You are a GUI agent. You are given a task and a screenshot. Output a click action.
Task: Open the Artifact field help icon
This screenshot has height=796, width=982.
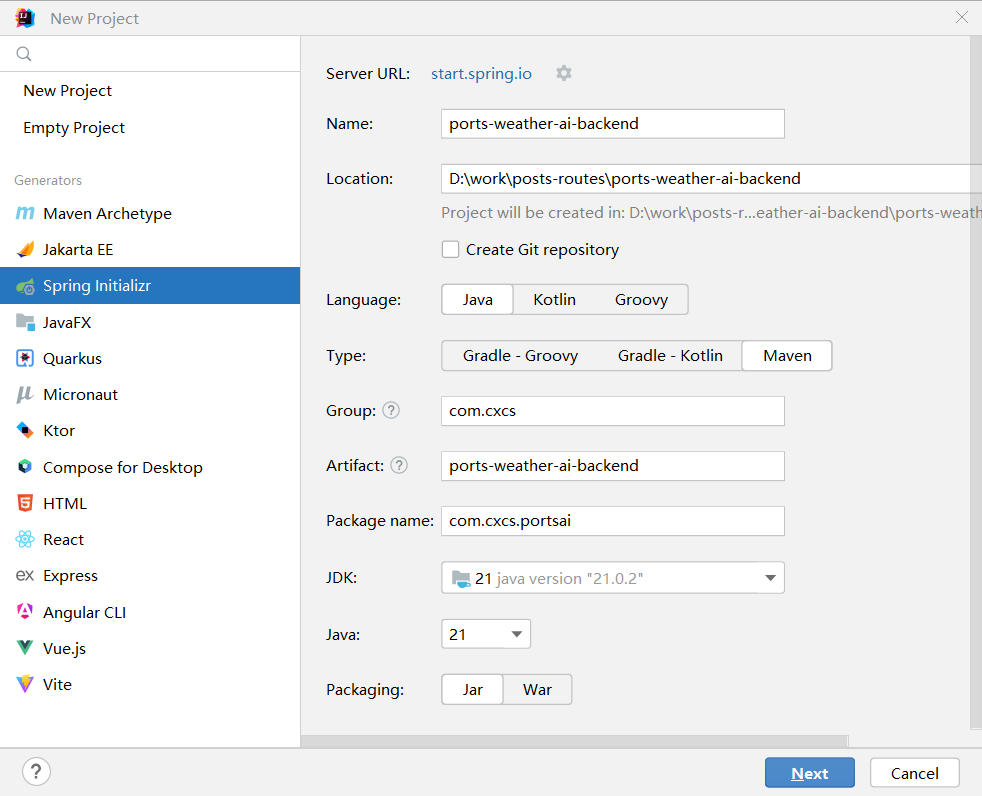(399, 465)
